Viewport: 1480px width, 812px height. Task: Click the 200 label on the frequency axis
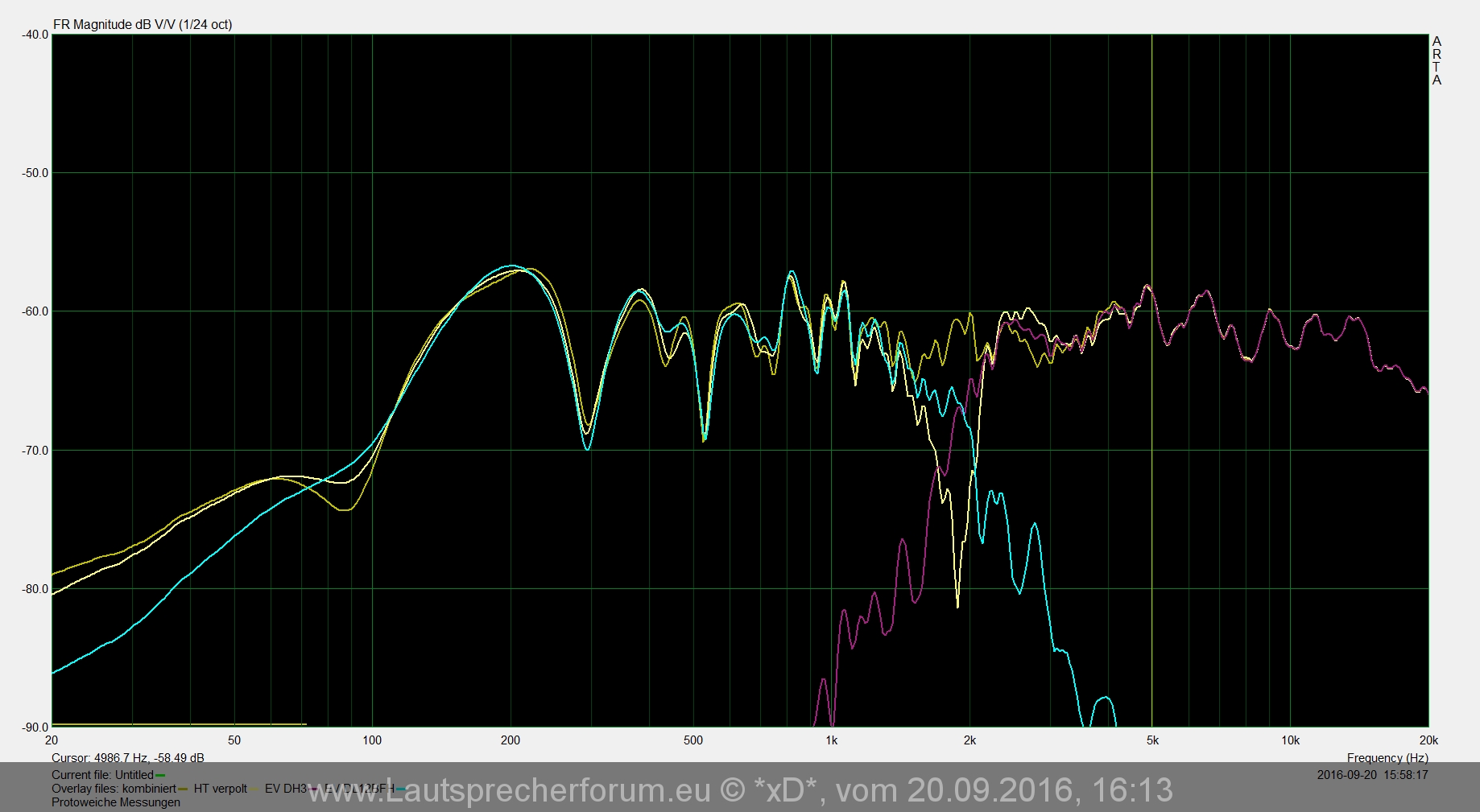click(511, 740)
